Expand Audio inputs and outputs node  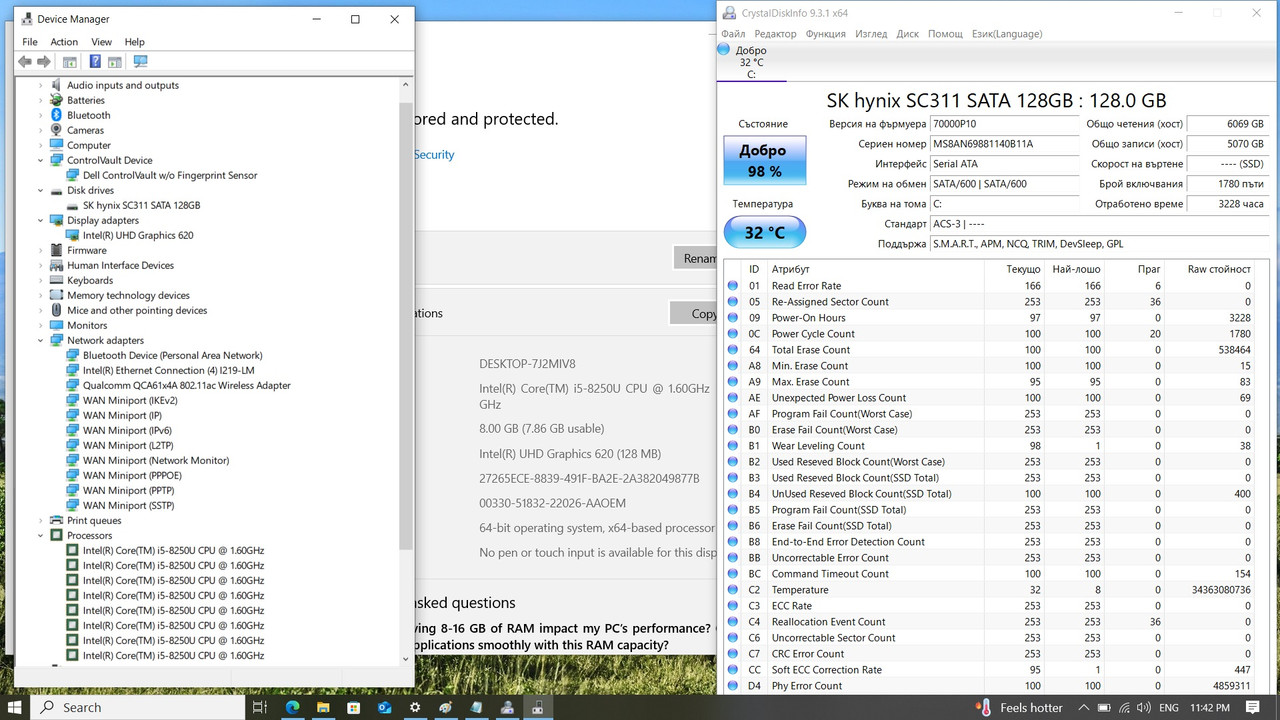tap(41, 85)
